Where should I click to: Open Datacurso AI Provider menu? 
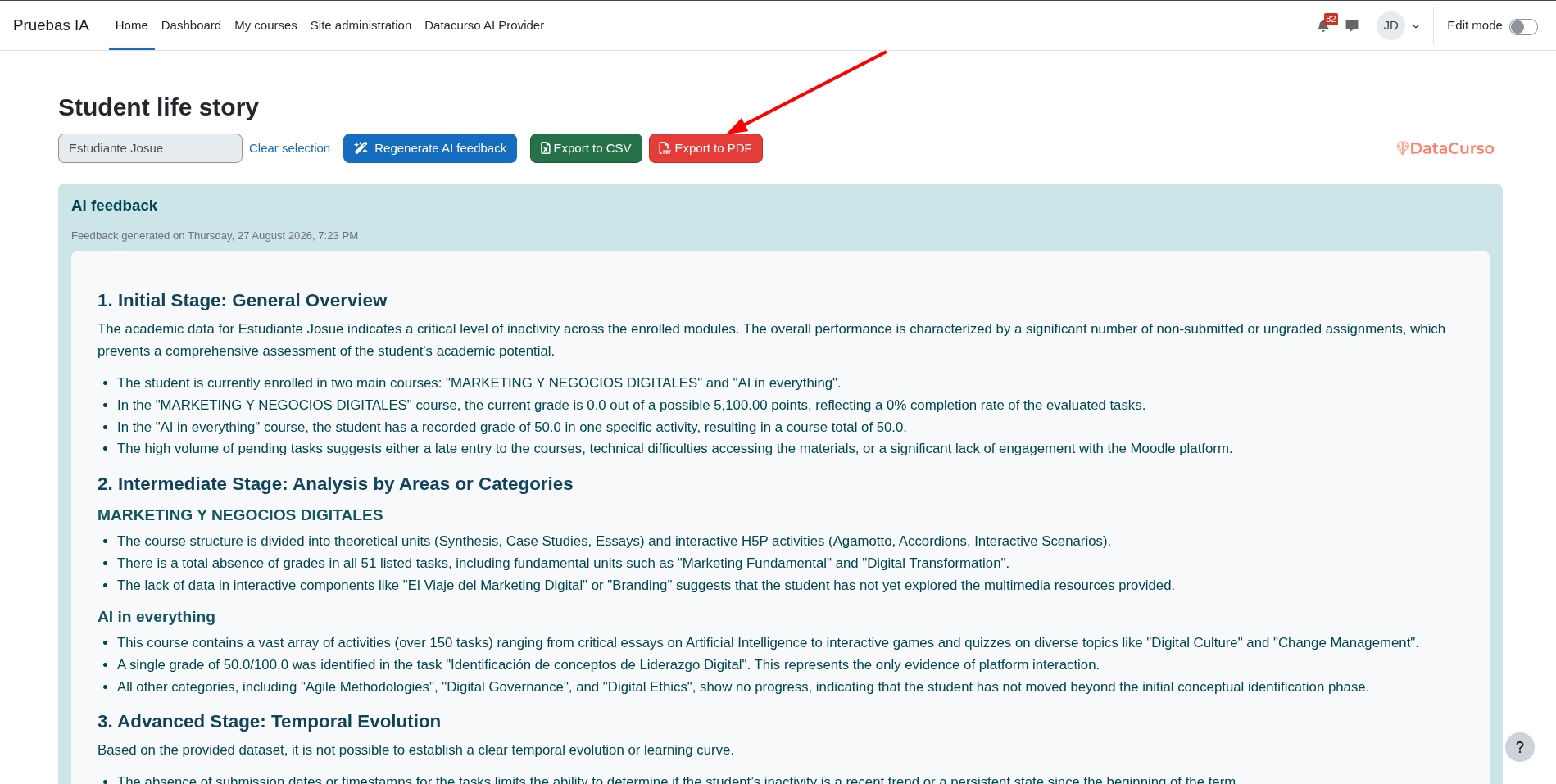(x=484, y=25)
